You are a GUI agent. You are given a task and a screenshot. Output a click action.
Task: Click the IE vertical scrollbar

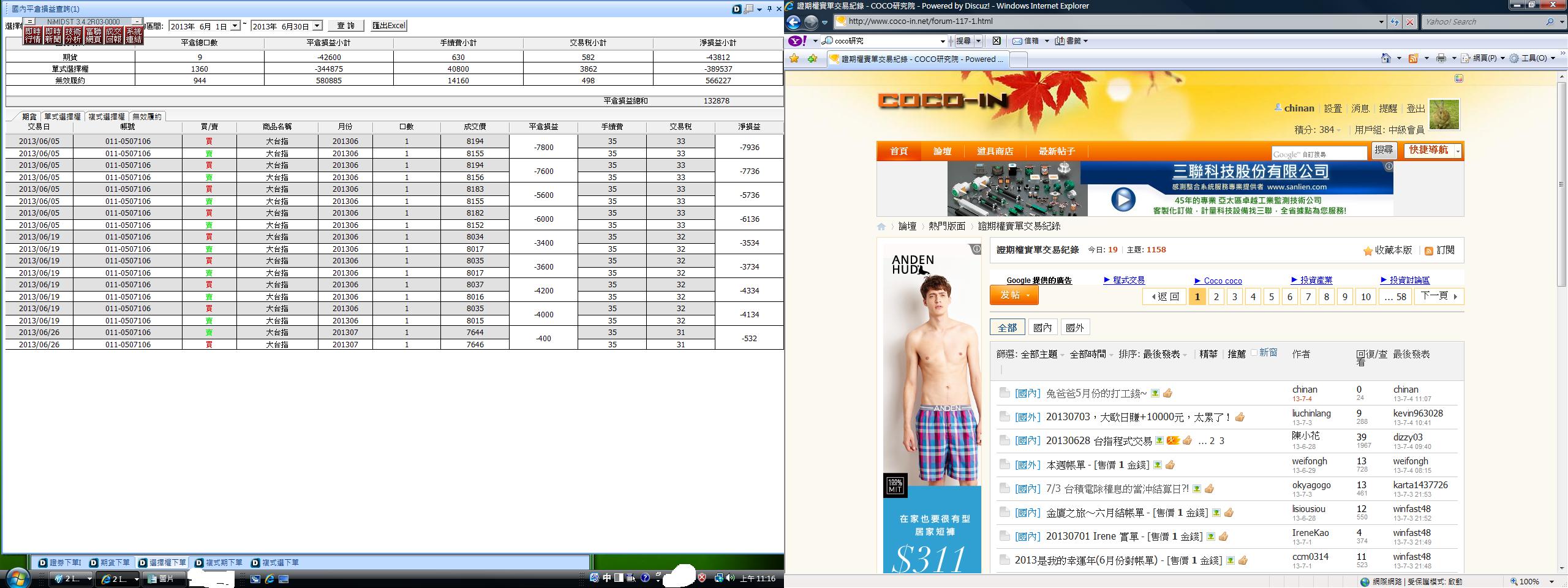[1562, 184]
